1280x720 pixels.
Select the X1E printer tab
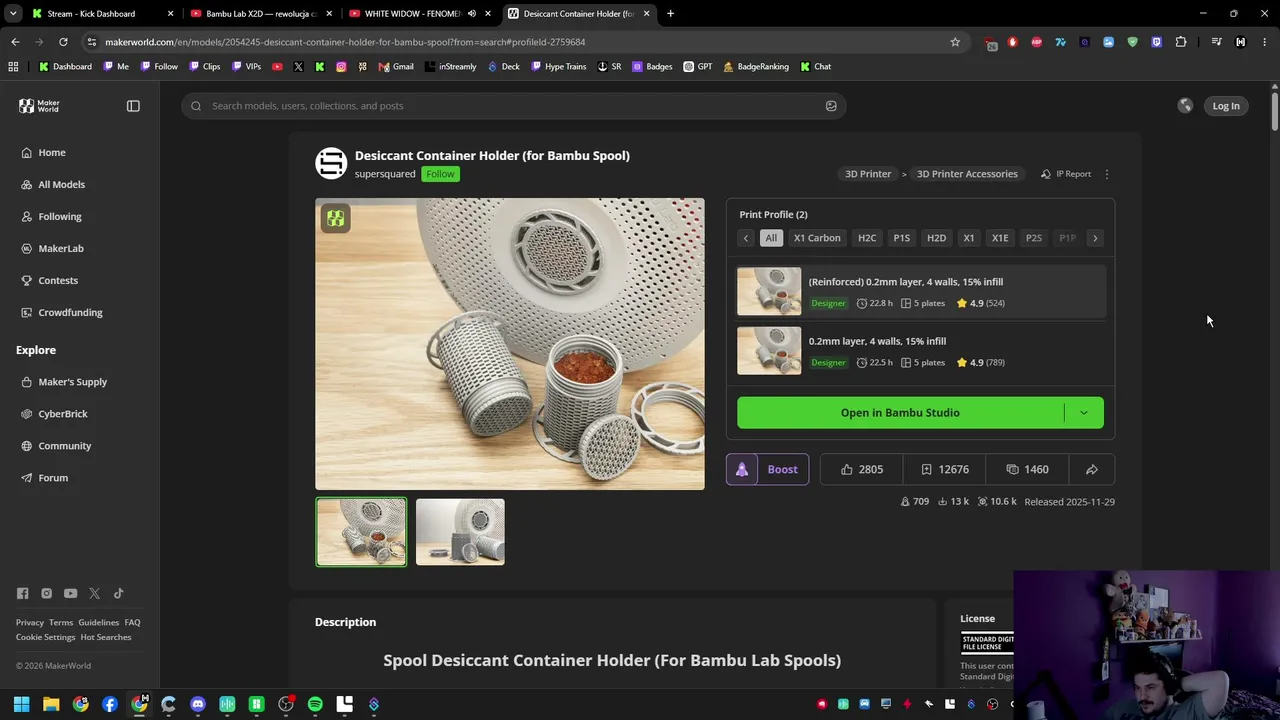click(x=1000, y=238)
